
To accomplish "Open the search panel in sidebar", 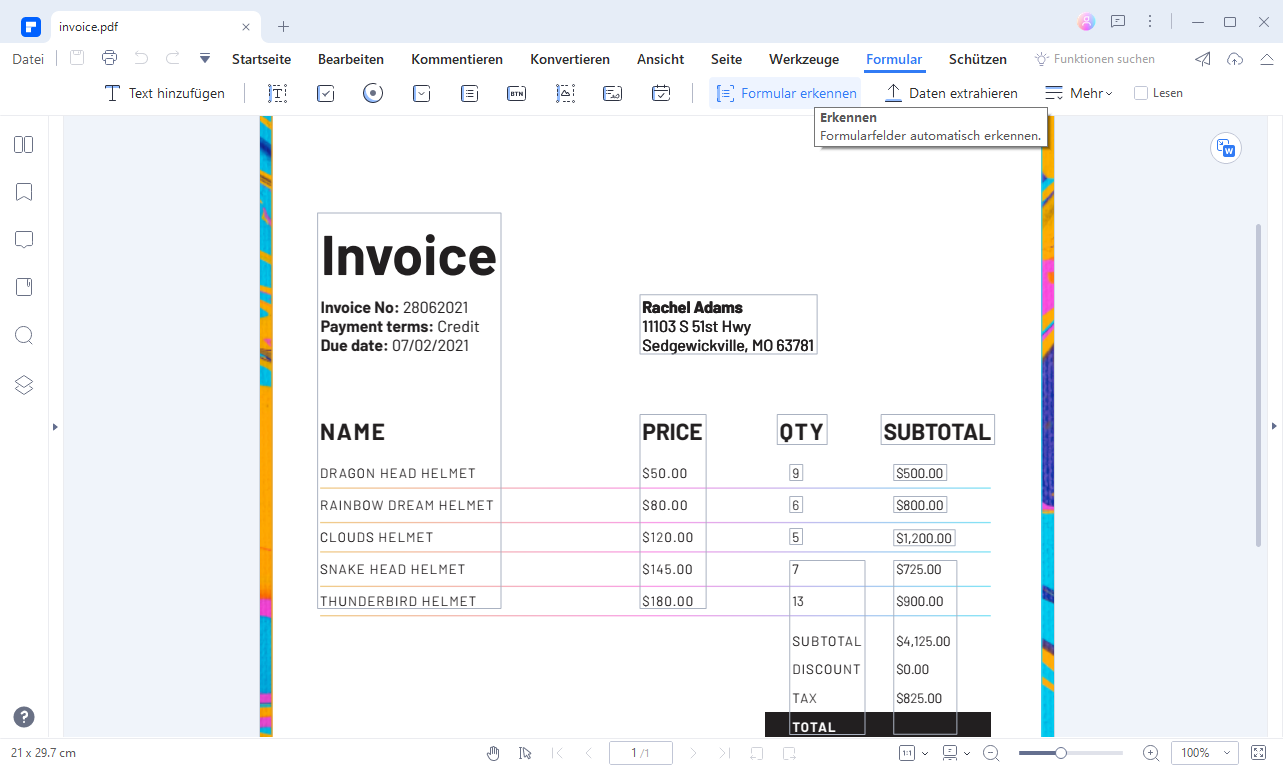I will click(24, 336).
